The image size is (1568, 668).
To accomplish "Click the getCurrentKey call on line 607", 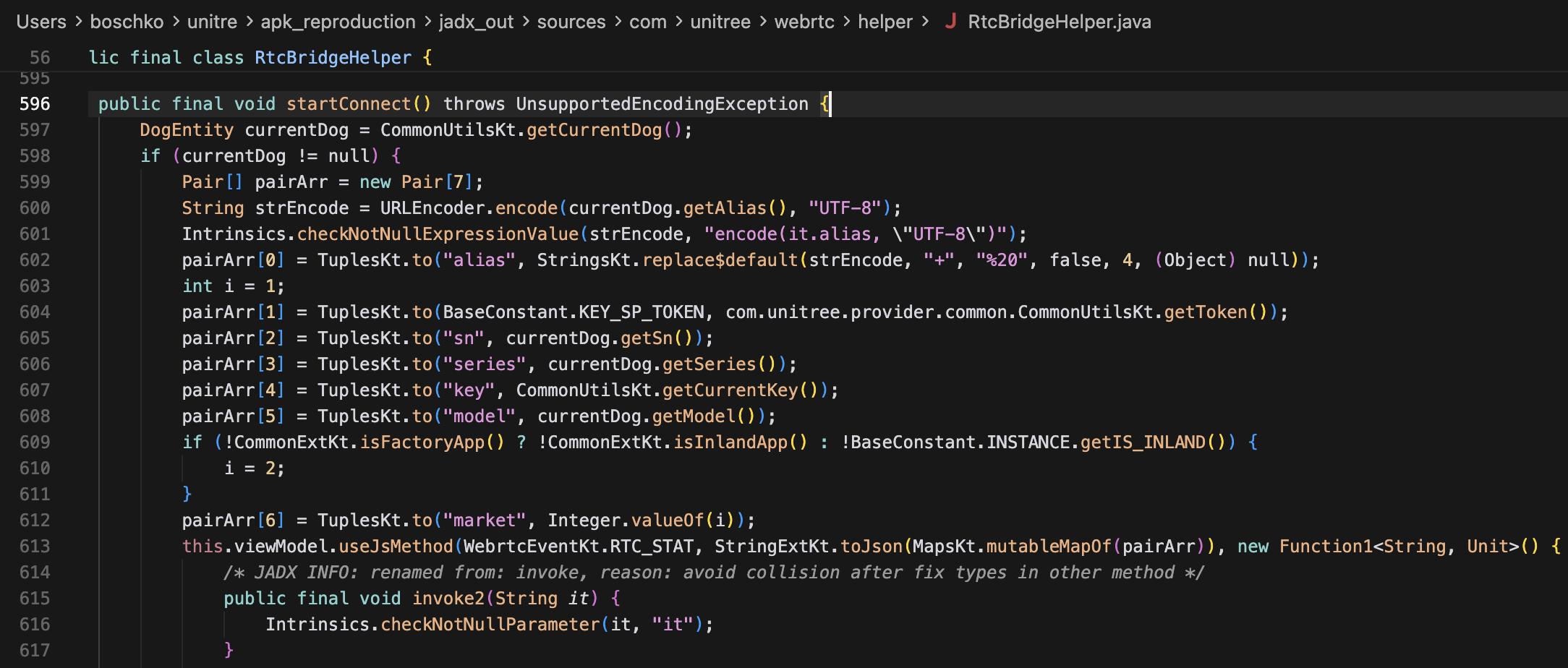I will point(730,390).
